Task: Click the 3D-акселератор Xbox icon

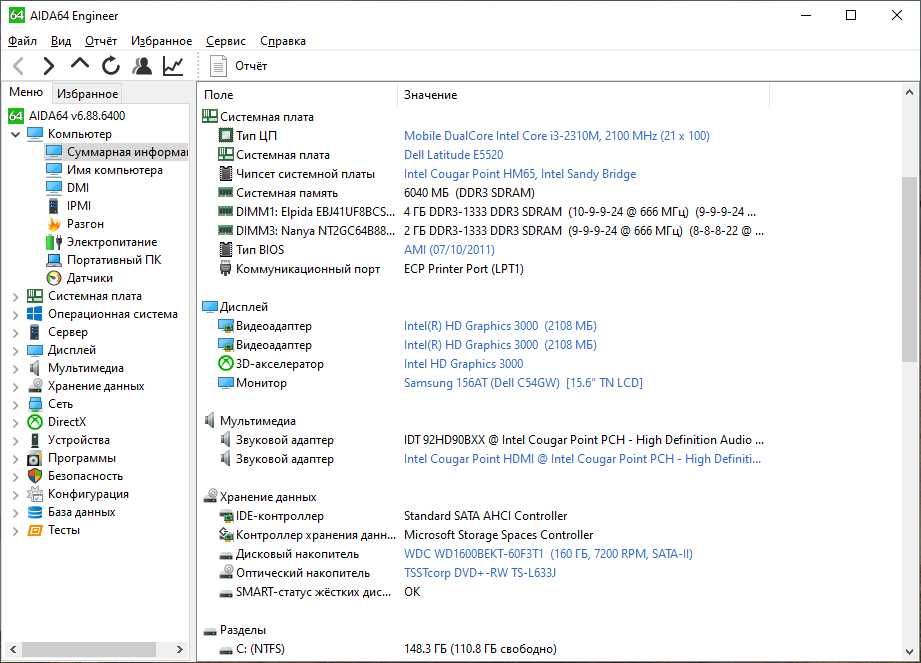Action: (226, 364)
